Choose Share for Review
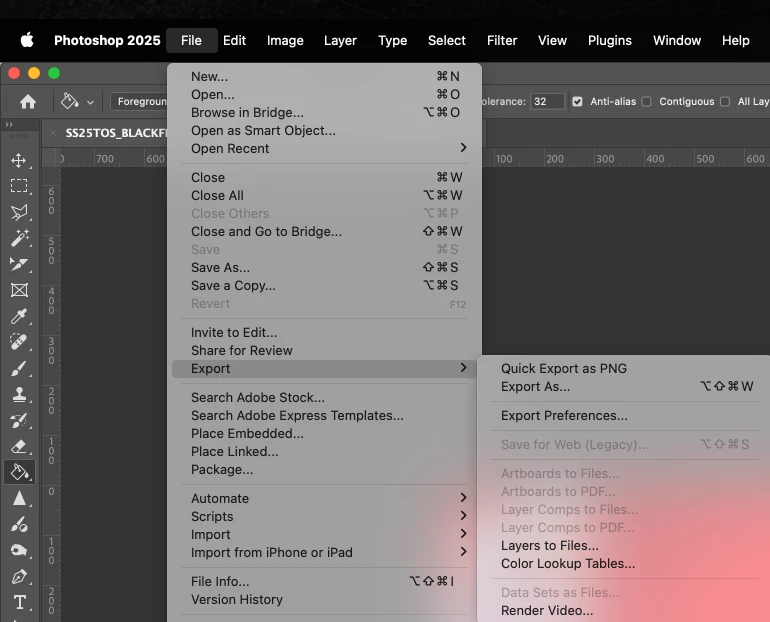770x622 pixels. click(324, 351)
